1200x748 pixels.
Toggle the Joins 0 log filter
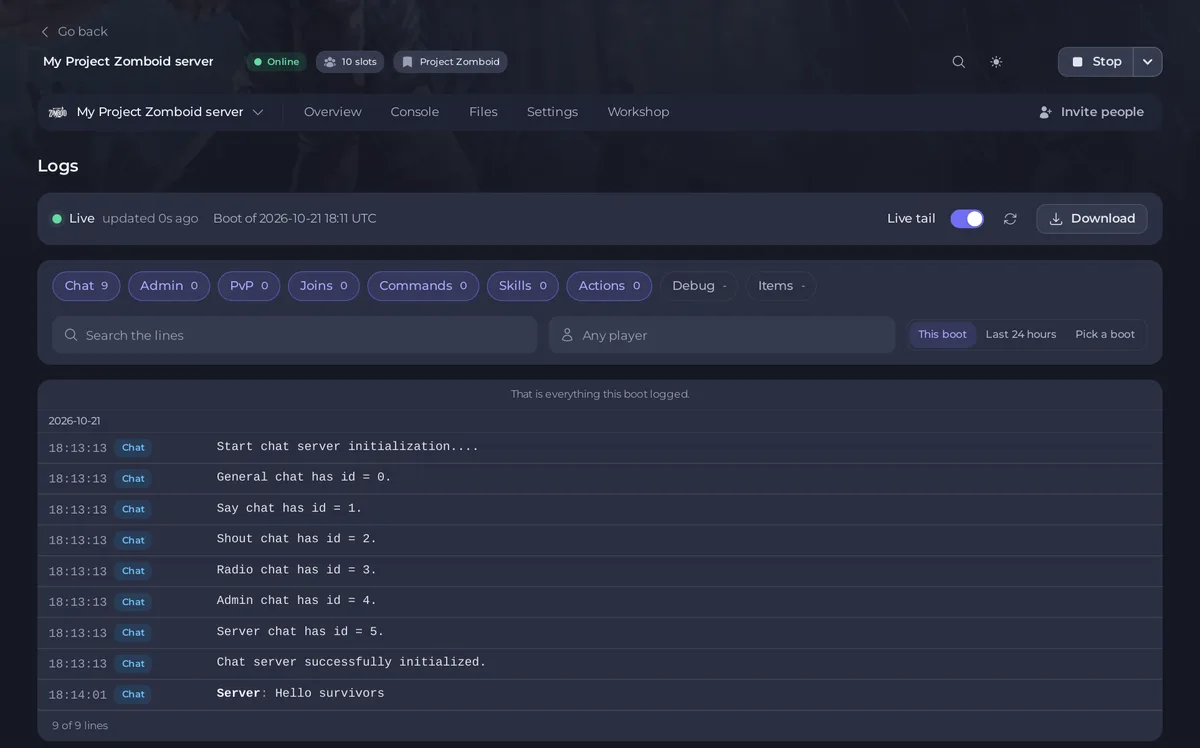[x=324, y=286]
